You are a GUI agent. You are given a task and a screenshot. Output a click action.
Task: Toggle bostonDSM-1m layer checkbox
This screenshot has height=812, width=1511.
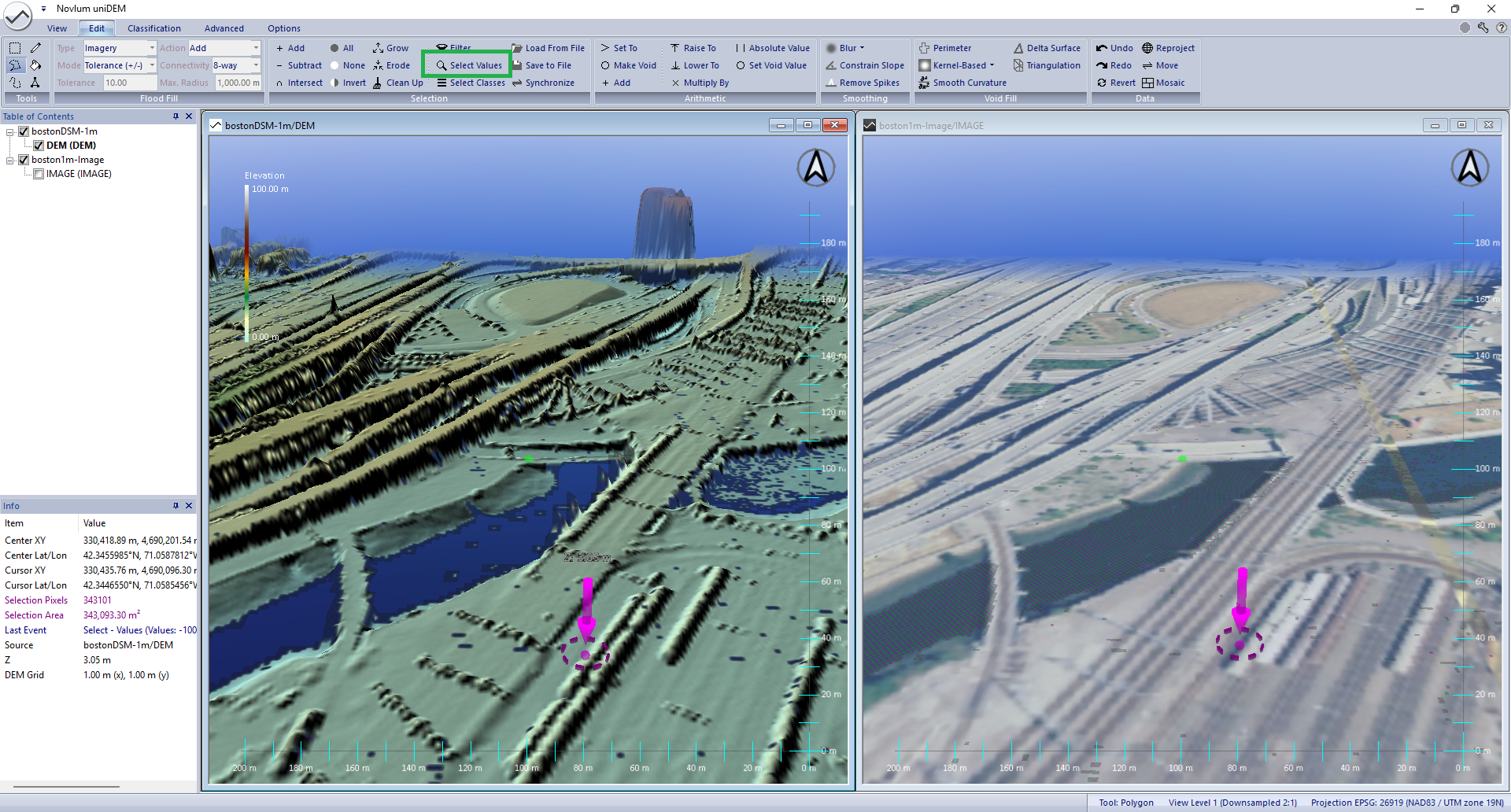24,131
